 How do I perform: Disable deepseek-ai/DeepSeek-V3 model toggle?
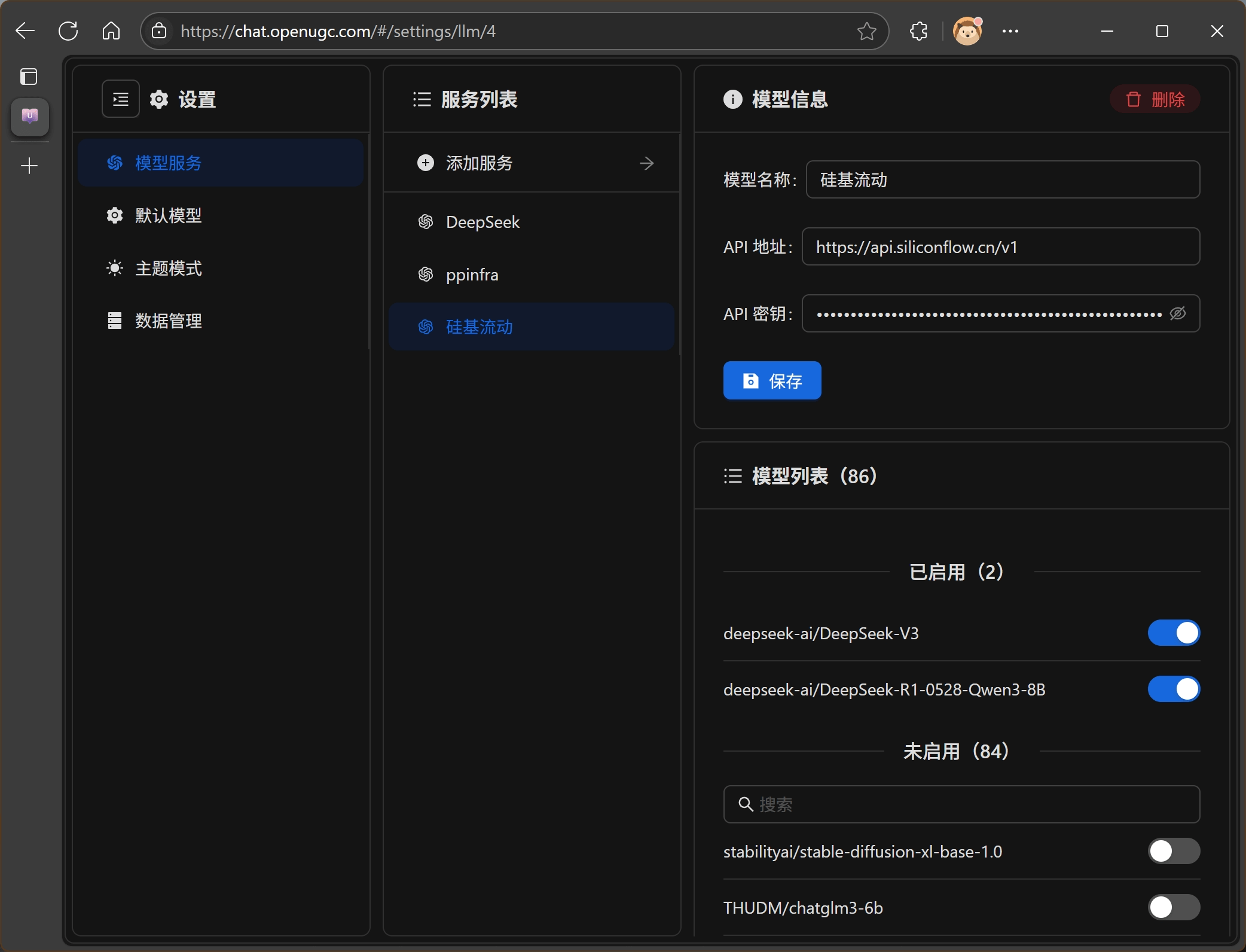click(x=1174, y=633)
